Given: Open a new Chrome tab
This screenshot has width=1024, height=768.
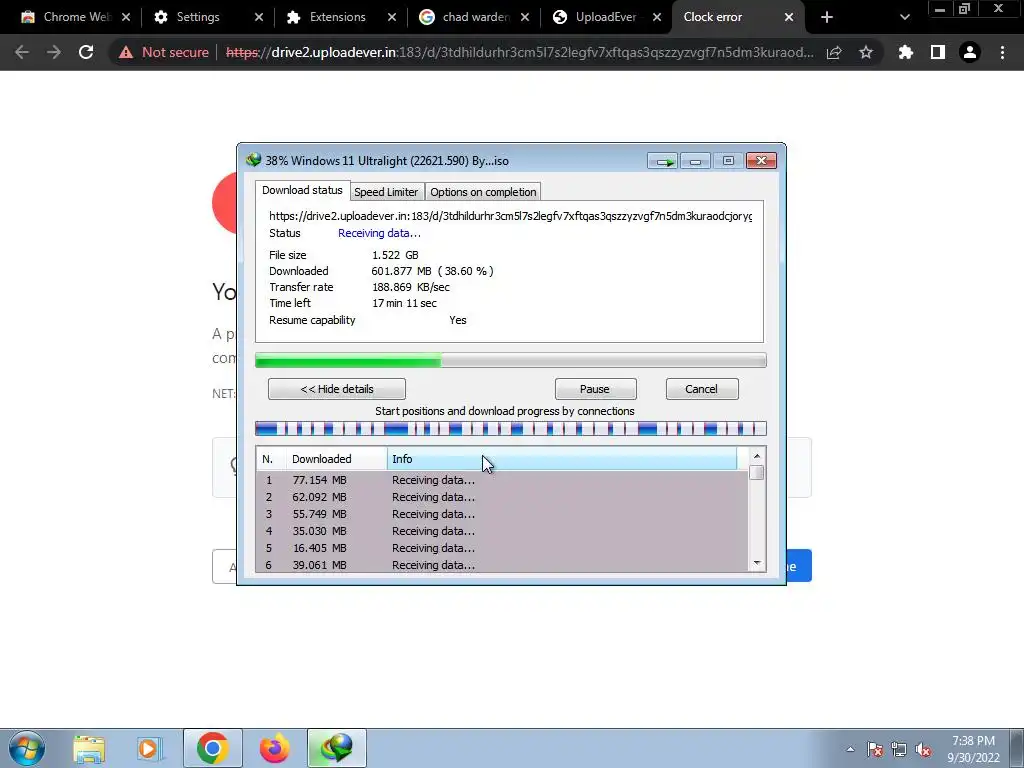Looking at the screenshot, I should [827, 17].
